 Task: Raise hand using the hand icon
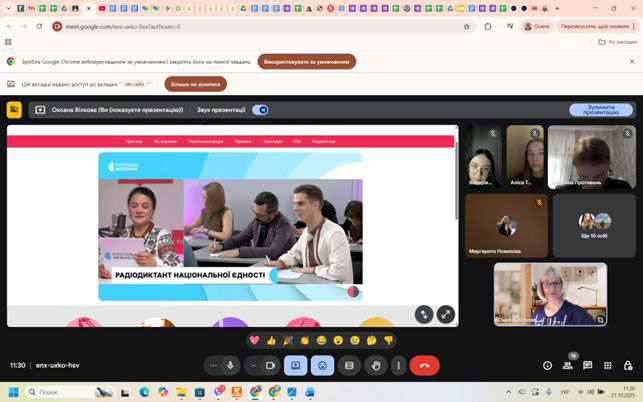[376, 366]
